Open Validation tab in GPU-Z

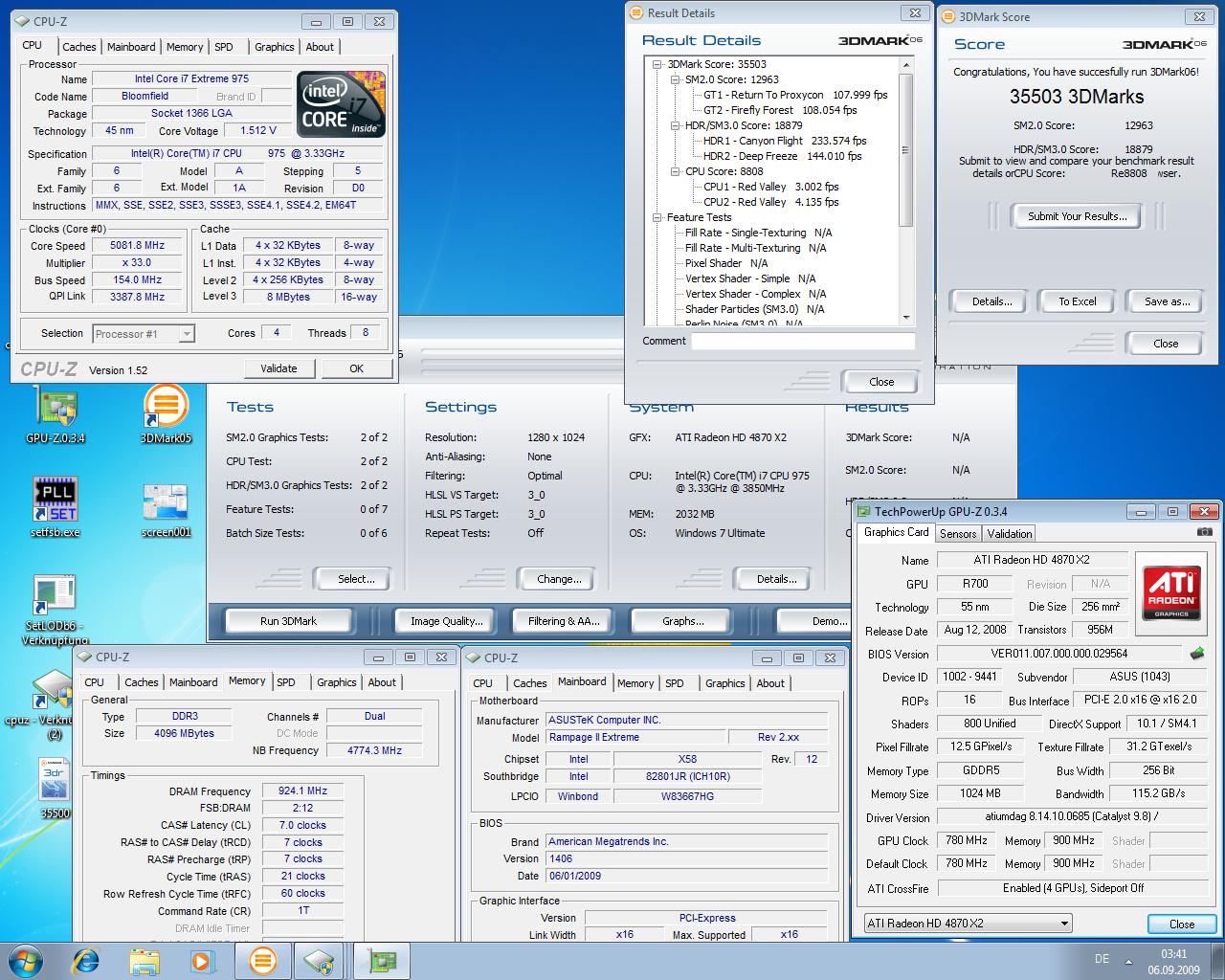(1010, 534)
